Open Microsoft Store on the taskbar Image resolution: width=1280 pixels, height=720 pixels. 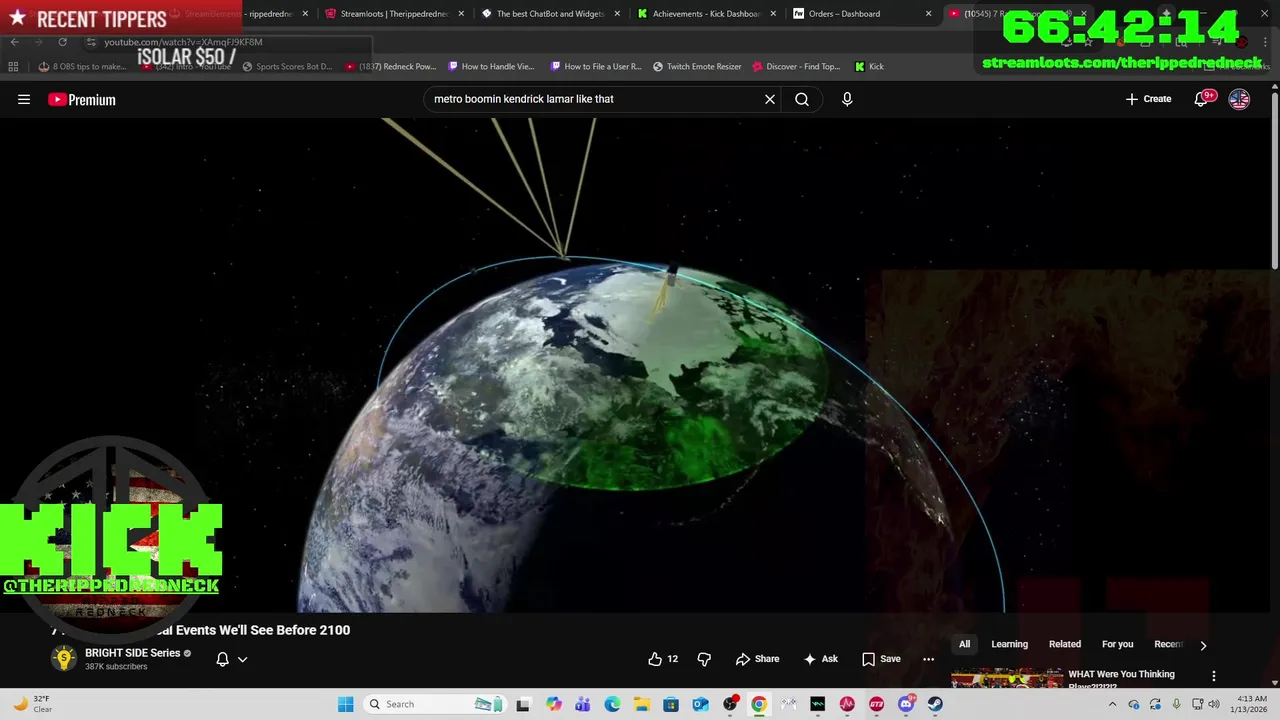tap(671, 704)
